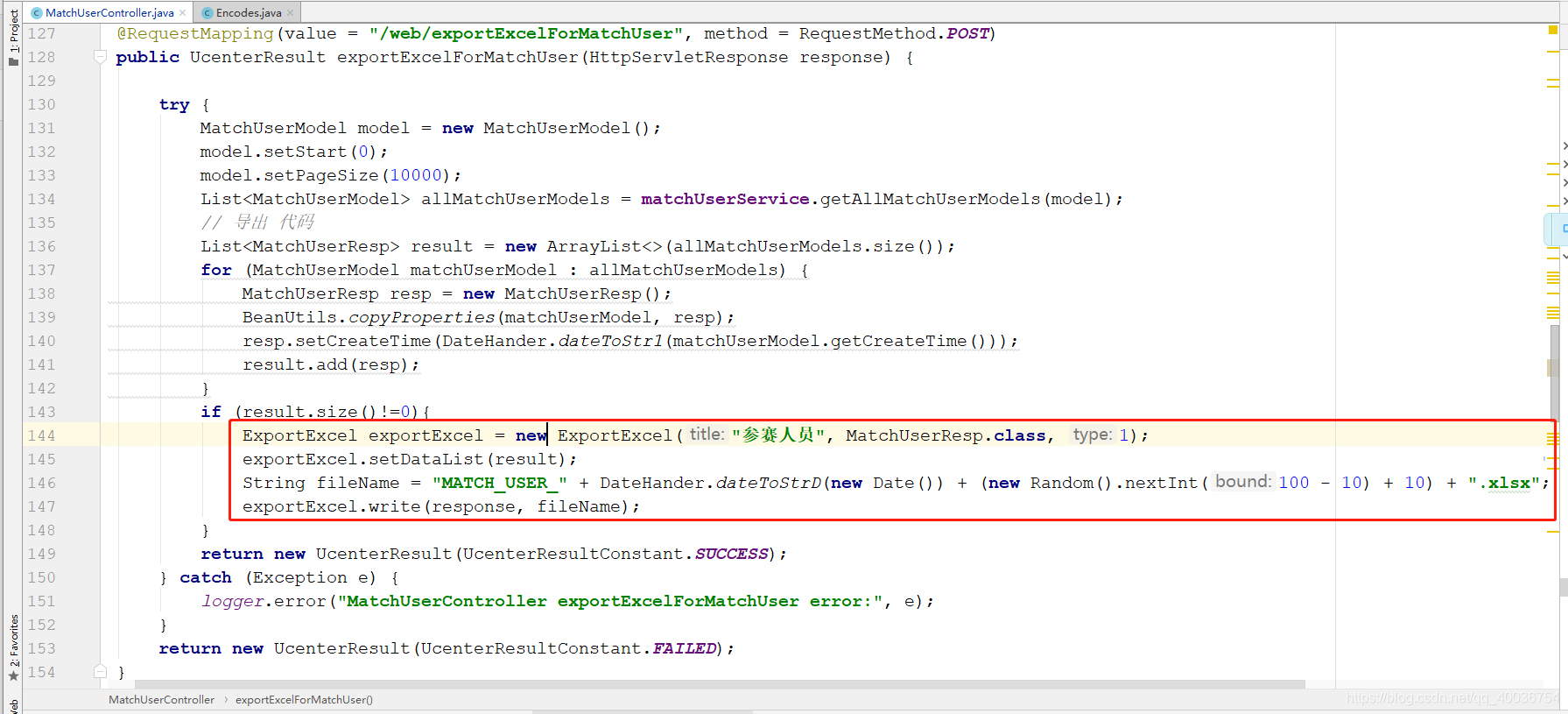1568x714 pixels.
Task: Click the exportExcelForMatchUser URL string
Action: pos(526,33)
